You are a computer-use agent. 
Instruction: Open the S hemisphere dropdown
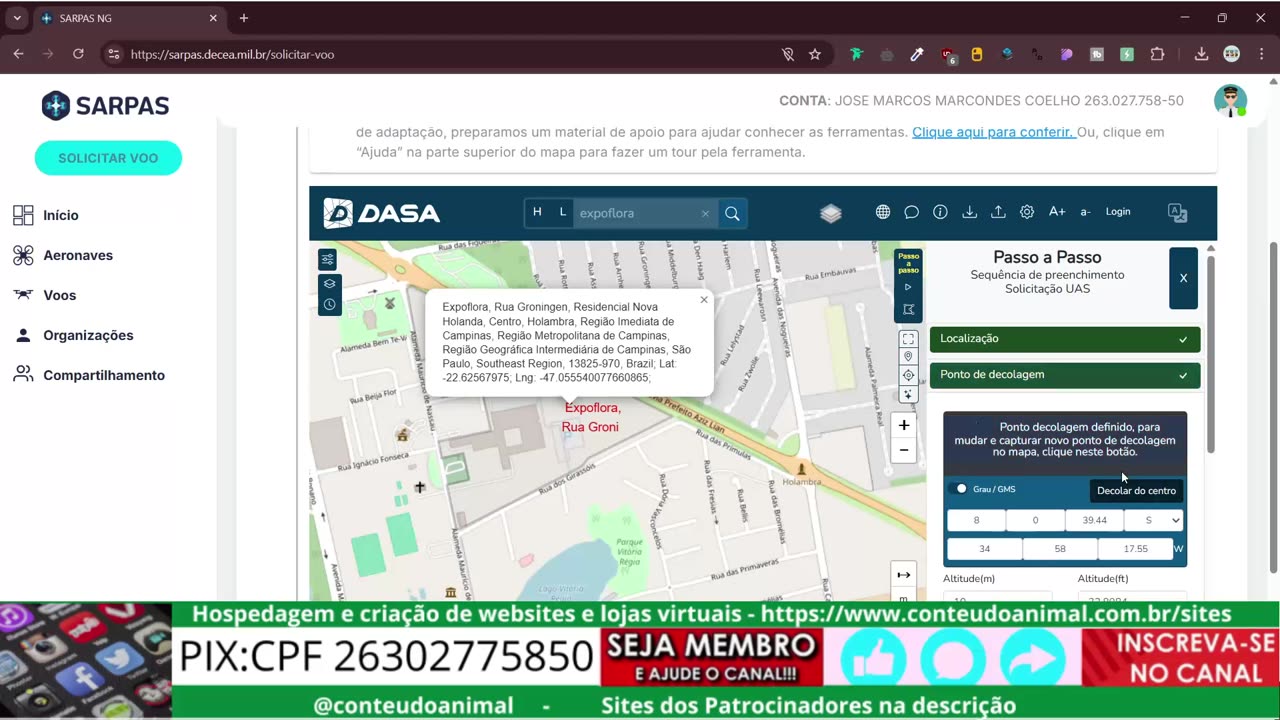1154,520
